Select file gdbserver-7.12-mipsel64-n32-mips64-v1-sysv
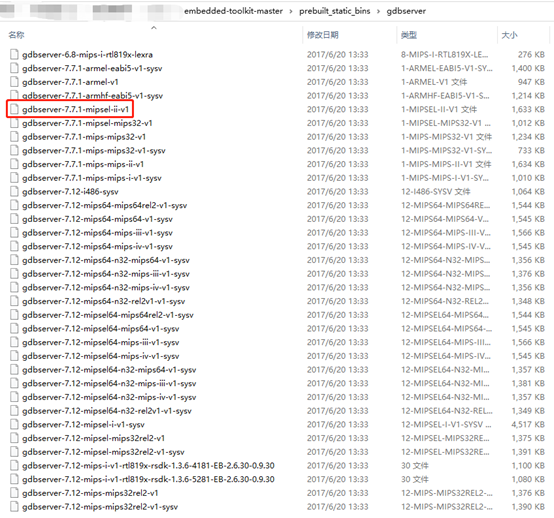554x518 pixels. [109, 370]
